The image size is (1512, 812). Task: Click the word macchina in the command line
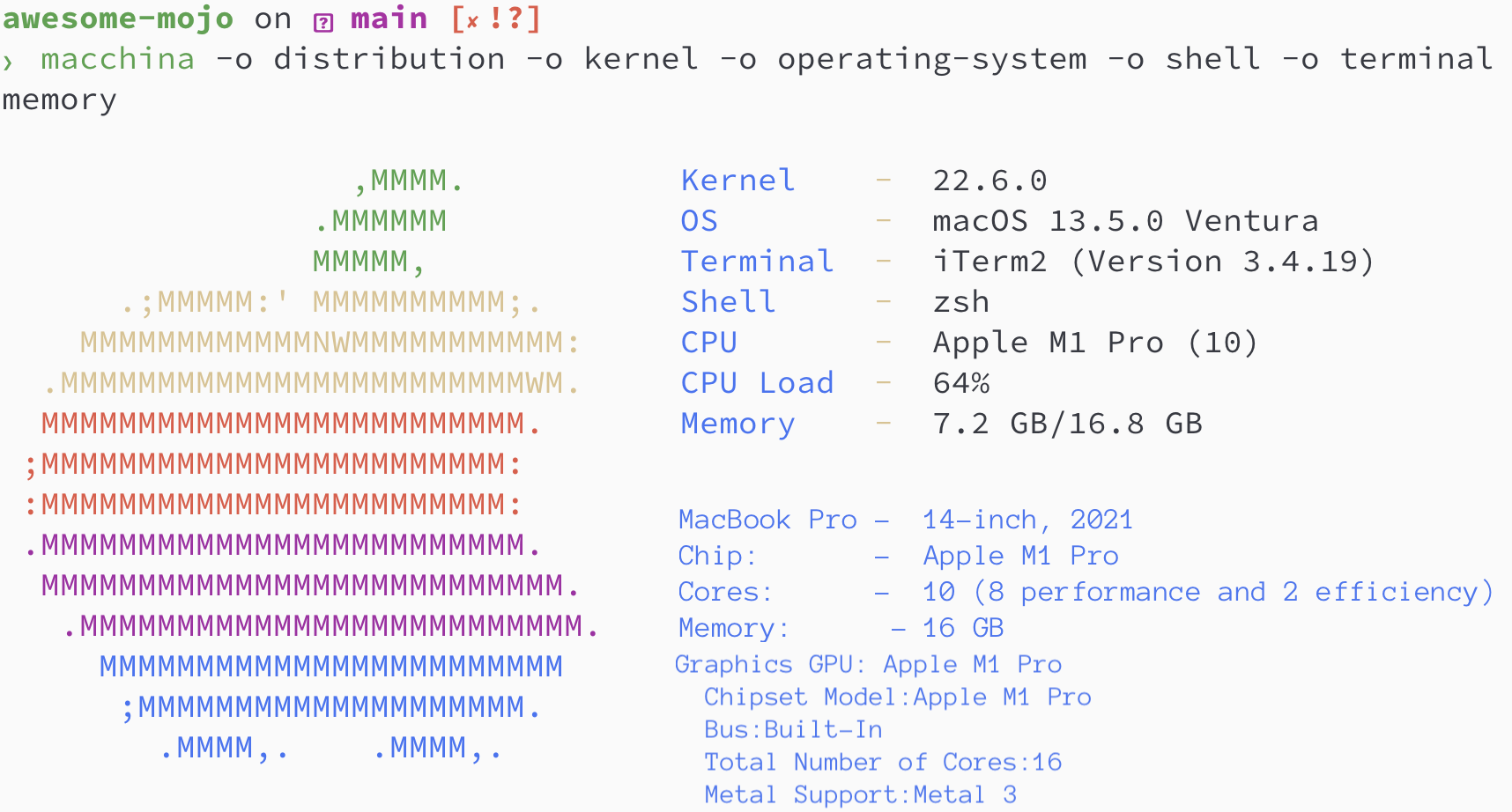[117, 59]
